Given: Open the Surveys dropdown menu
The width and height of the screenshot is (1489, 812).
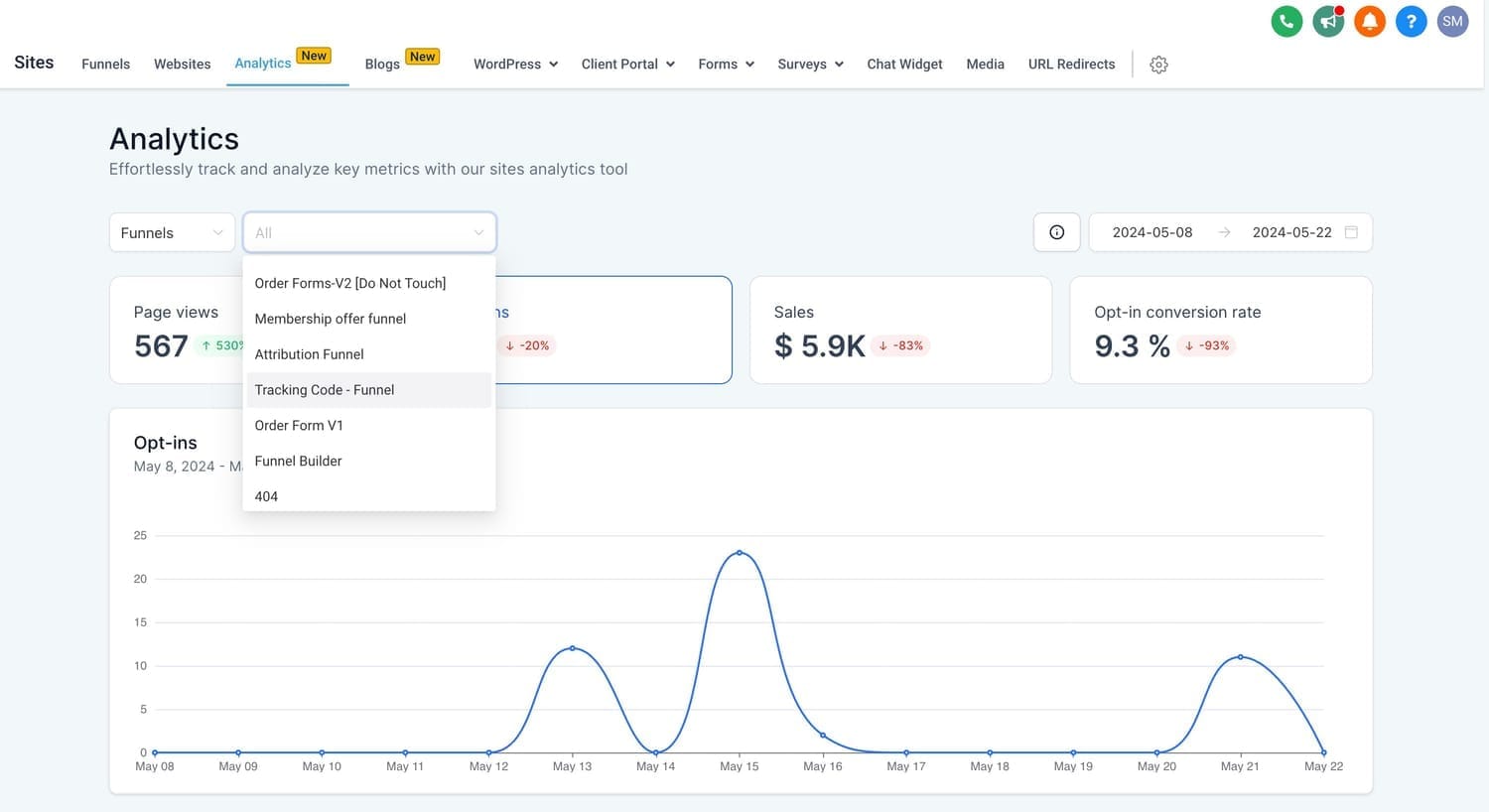Looking at the screenshot, I should [x=810, y=64].
